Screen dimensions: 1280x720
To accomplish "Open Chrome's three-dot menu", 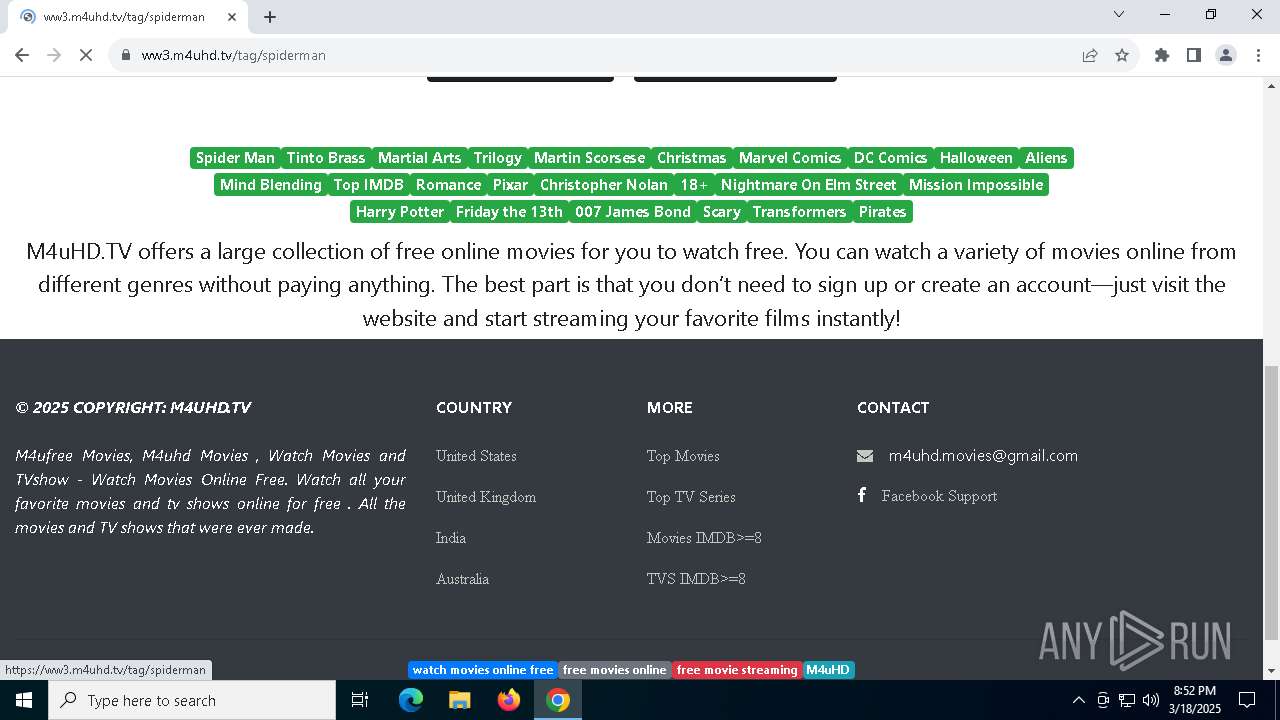I will [1257, 55].
